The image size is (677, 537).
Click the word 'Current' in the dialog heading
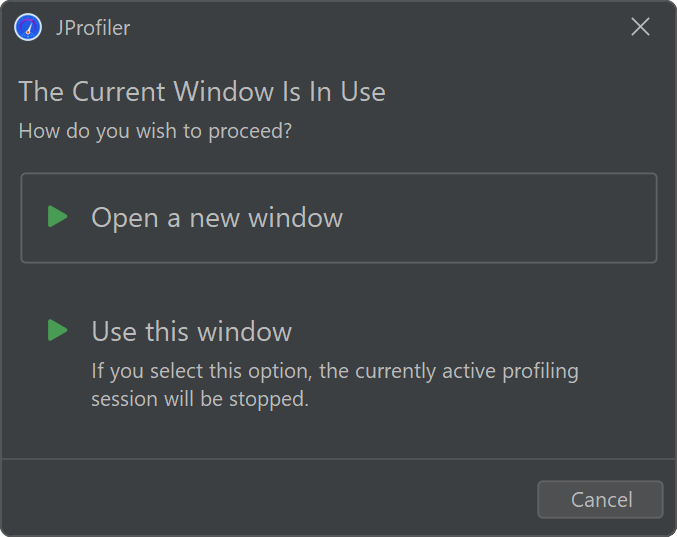coord(118,91)
